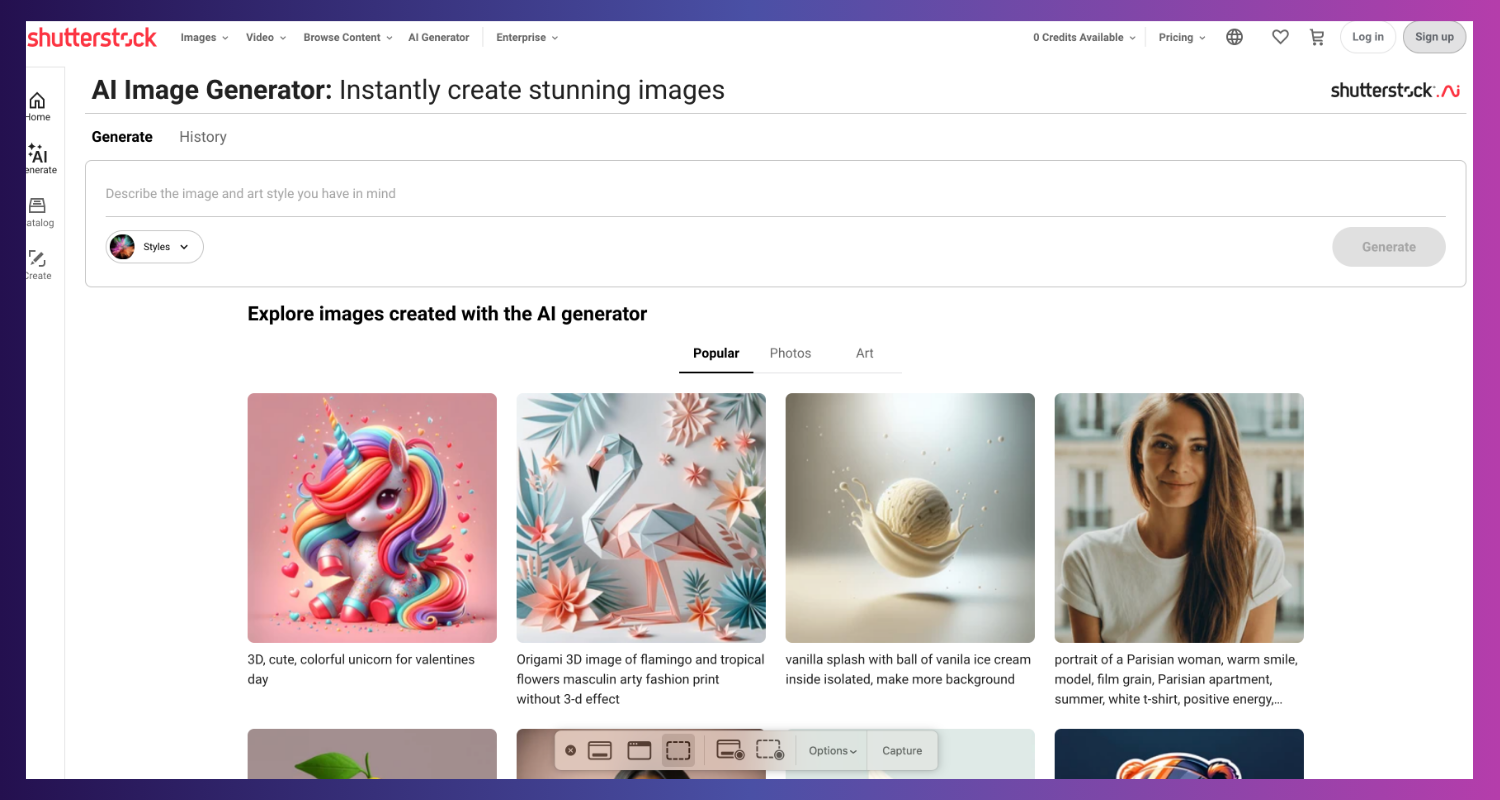The width and height of the screenshot is (1500, 800).
Task: Select the Popular tab
Action: [716, 353]
